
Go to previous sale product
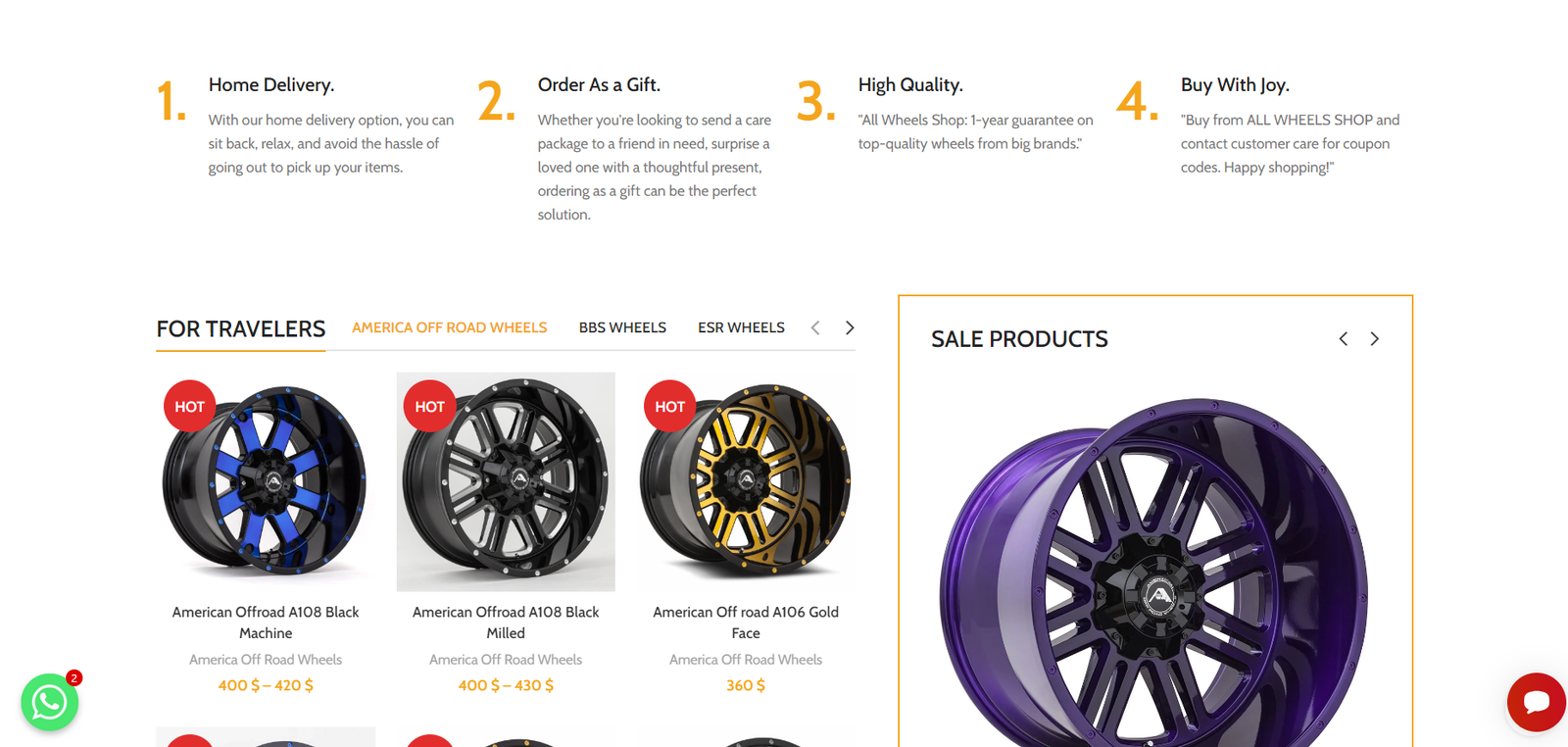click(x=1344, y=339)
